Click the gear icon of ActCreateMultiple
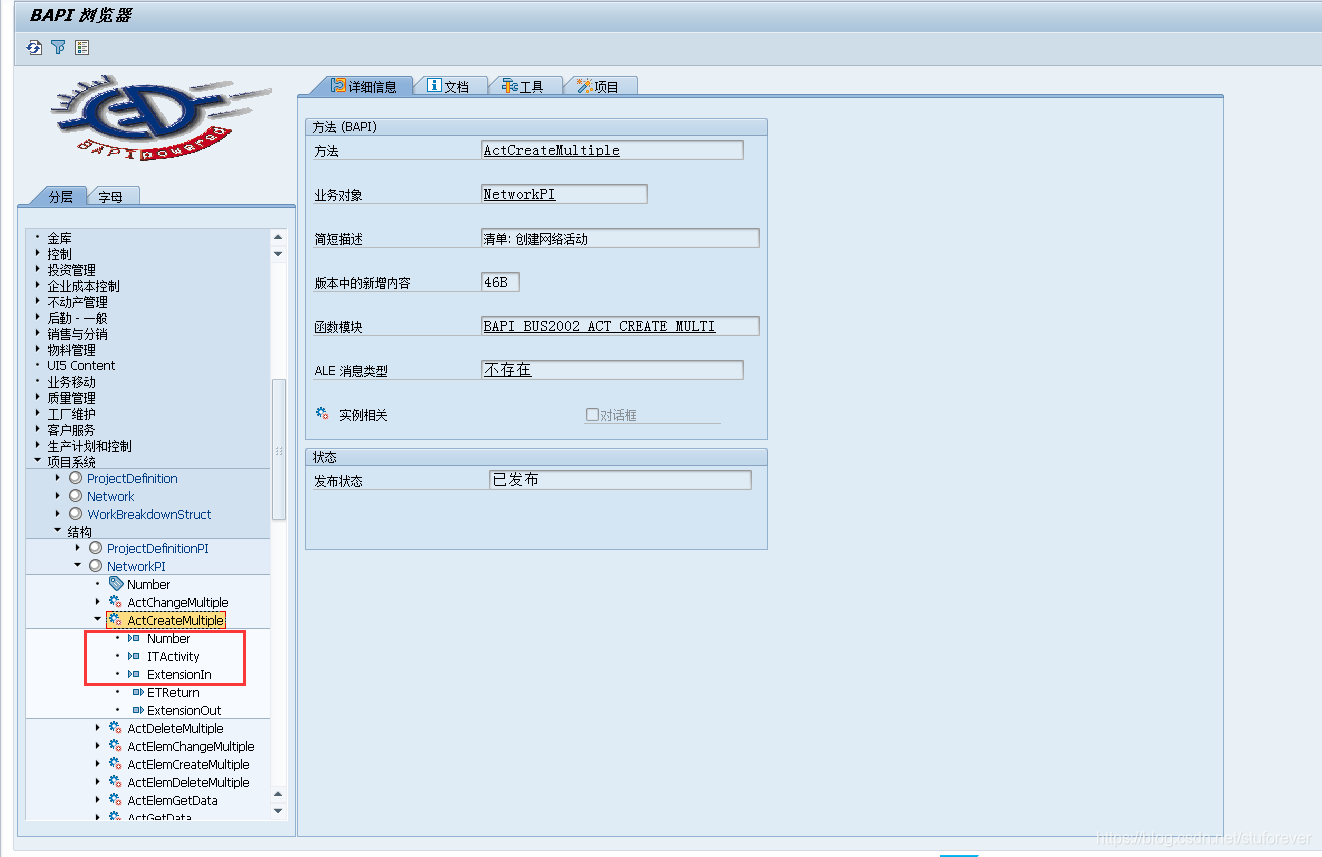The image size is (1322, 857). coord(115,620)
